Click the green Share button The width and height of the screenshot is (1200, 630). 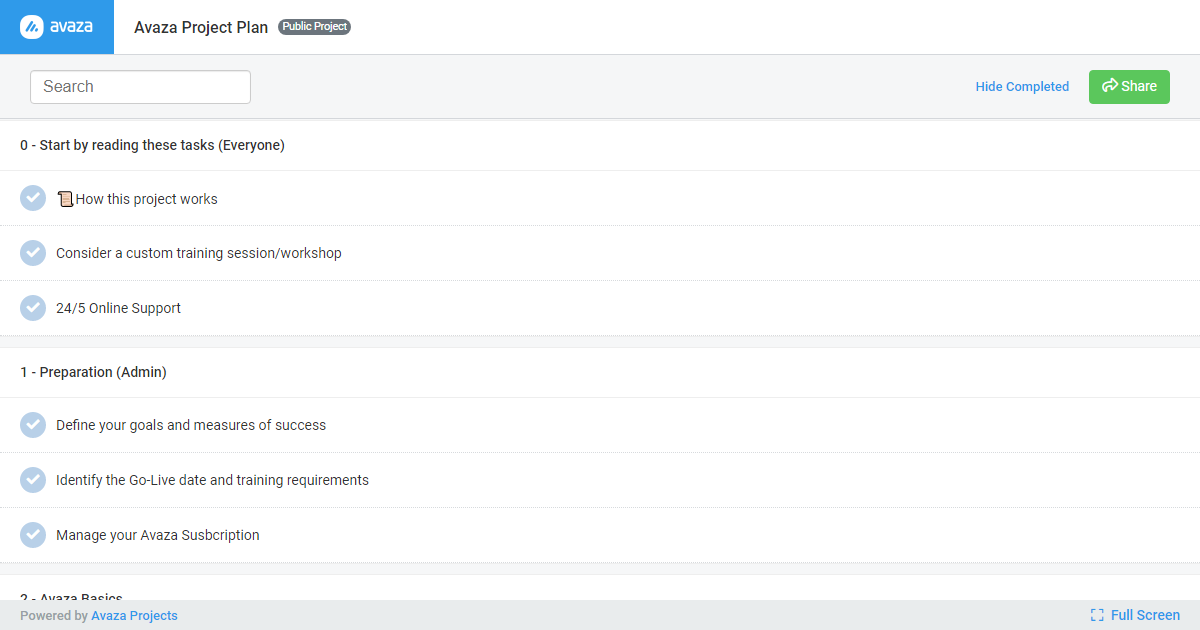point(1129,87)
